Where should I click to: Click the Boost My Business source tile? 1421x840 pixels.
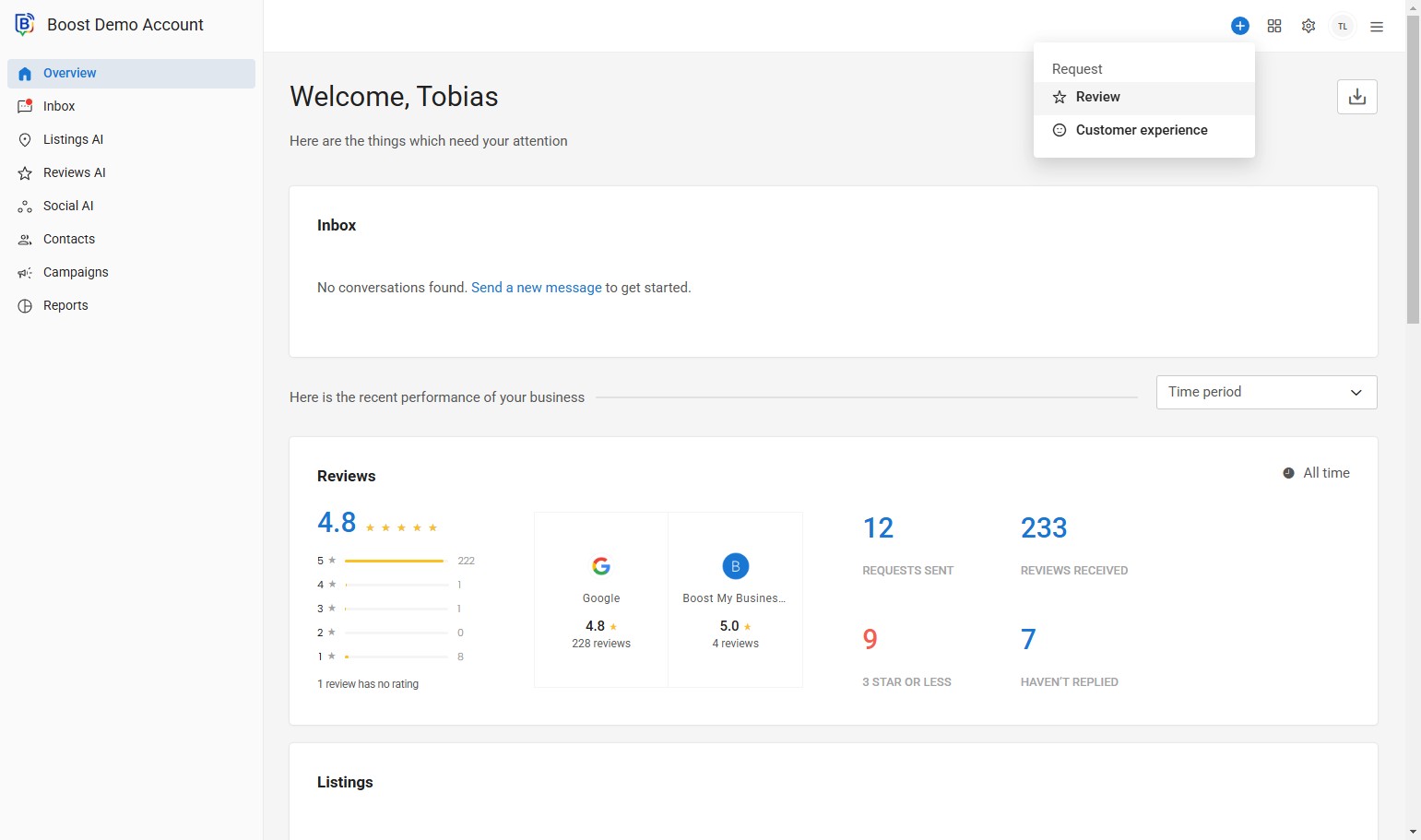point(735,600)
